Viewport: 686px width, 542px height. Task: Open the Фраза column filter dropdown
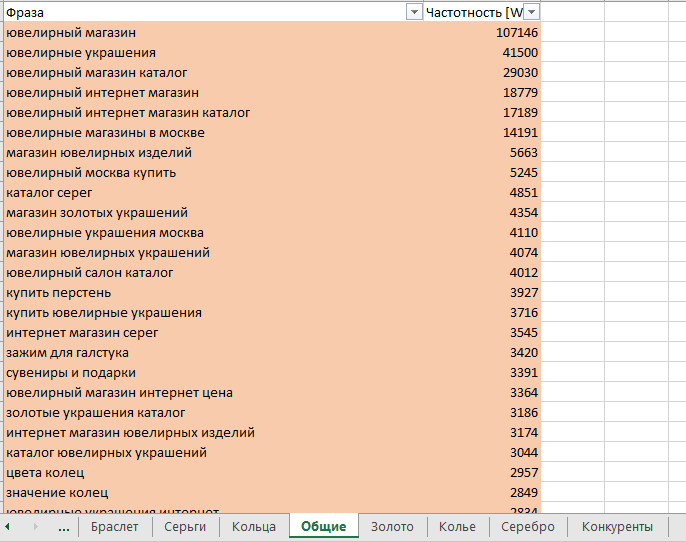tap(414, 12)
